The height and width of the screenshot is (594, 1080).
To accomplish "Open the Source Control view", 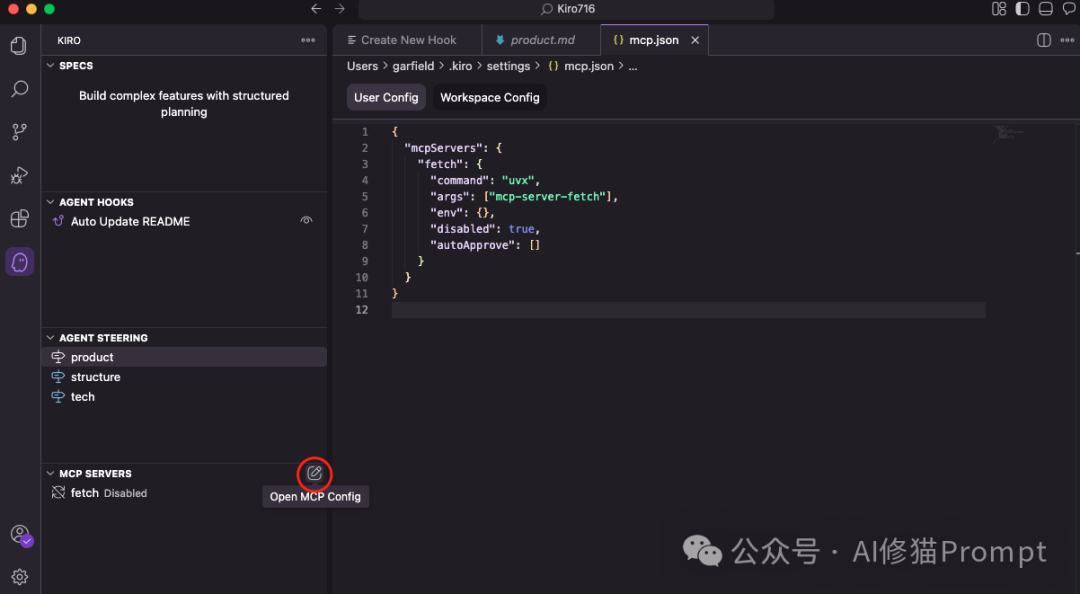I will (19, 132).
